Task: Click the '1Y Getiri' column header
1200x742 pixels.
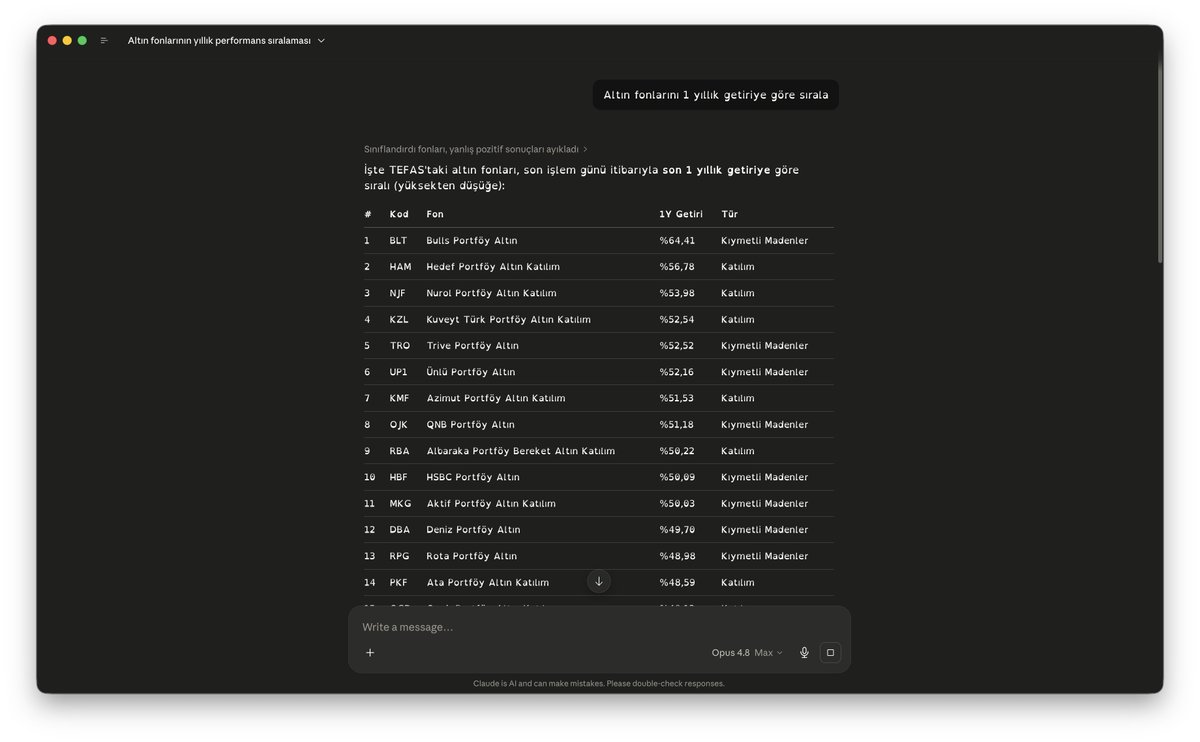Action: [x=681, y=214]
